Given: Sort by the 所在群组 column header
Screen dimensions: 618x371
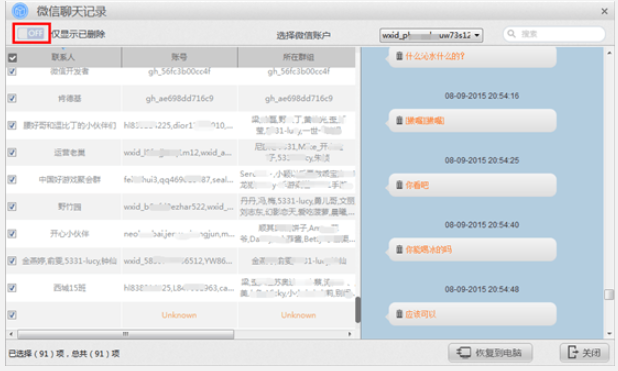Looking at the screenshot, I should point(298,57).
